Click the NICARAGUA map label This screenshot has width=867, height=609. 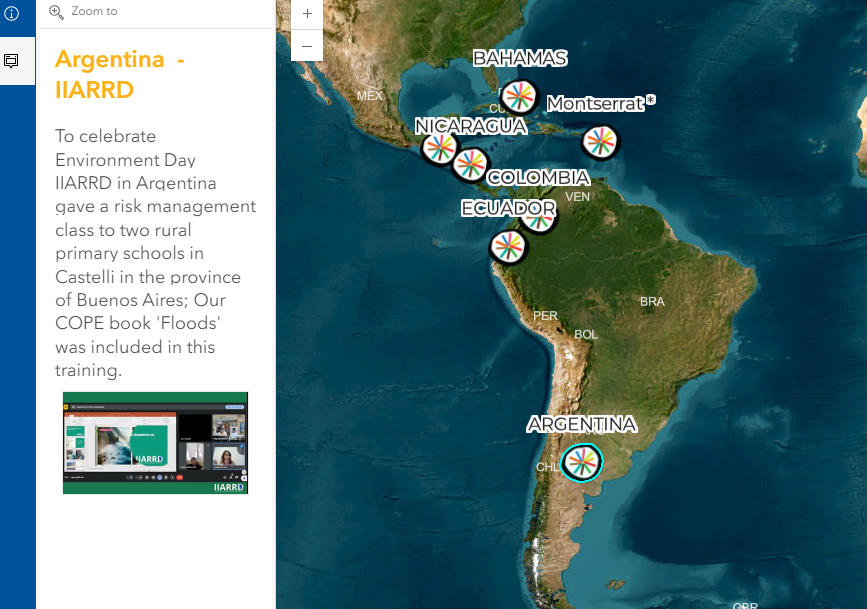coord(471,126)
